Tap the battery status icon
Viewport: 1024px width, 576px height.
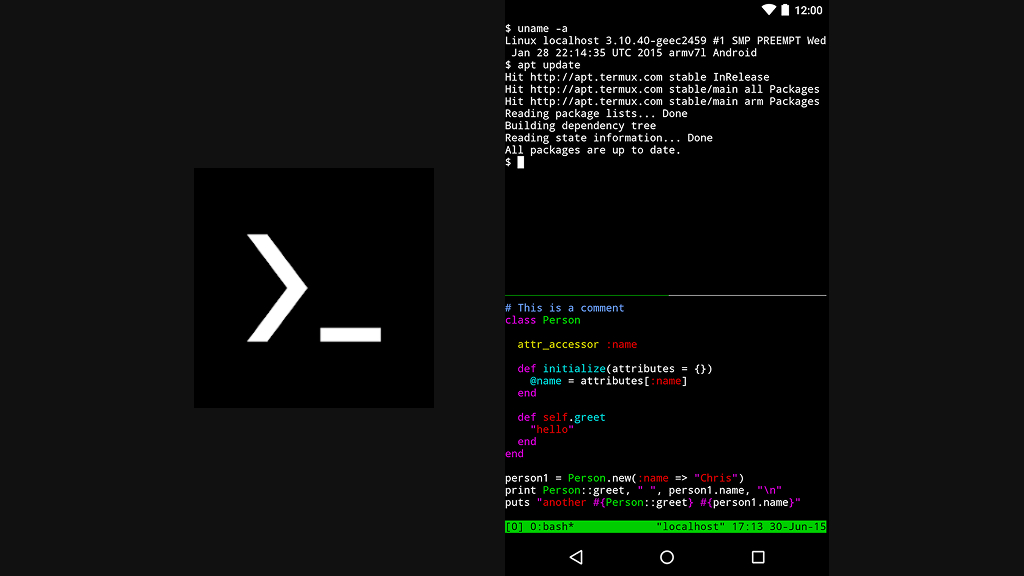pos(785,10)
